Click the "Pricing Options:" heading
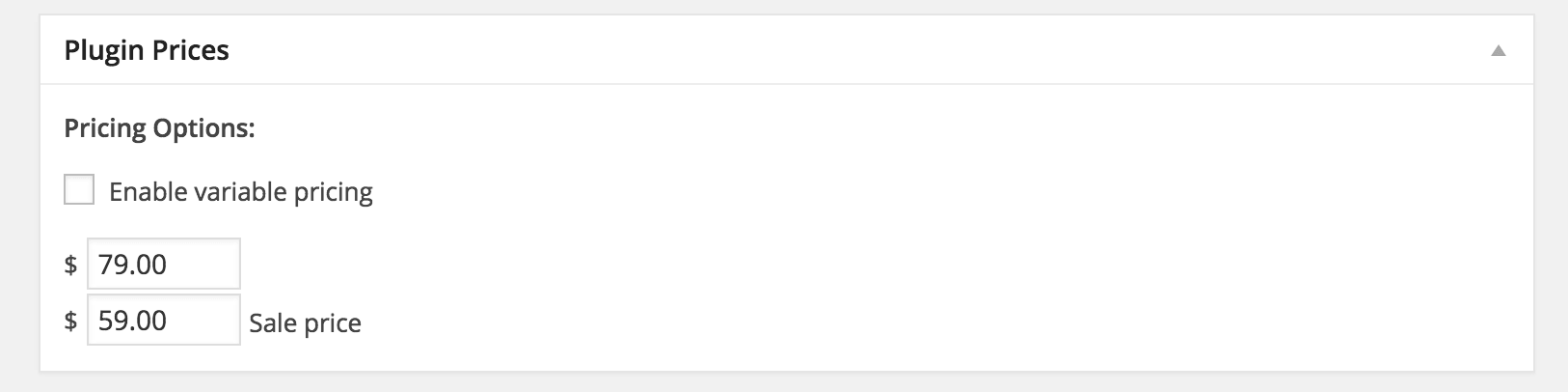Image resolution: width=1568 pixels, height=392 pixels. click(x=159, y=128)
